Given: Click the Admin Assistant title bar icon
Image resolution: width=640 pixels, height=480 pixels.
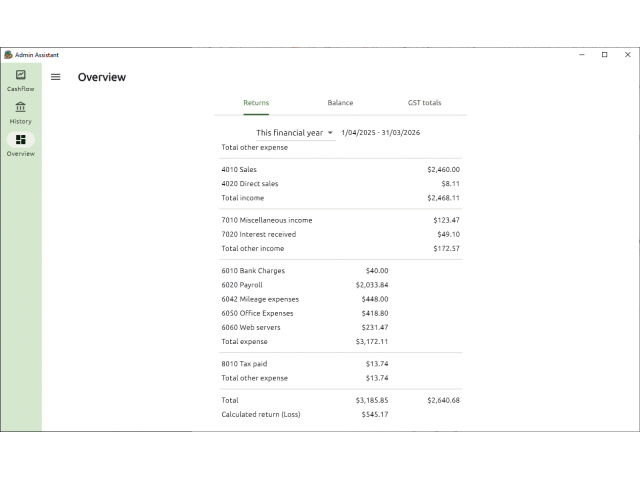Looking at the screenshot, I should [8, 55].
